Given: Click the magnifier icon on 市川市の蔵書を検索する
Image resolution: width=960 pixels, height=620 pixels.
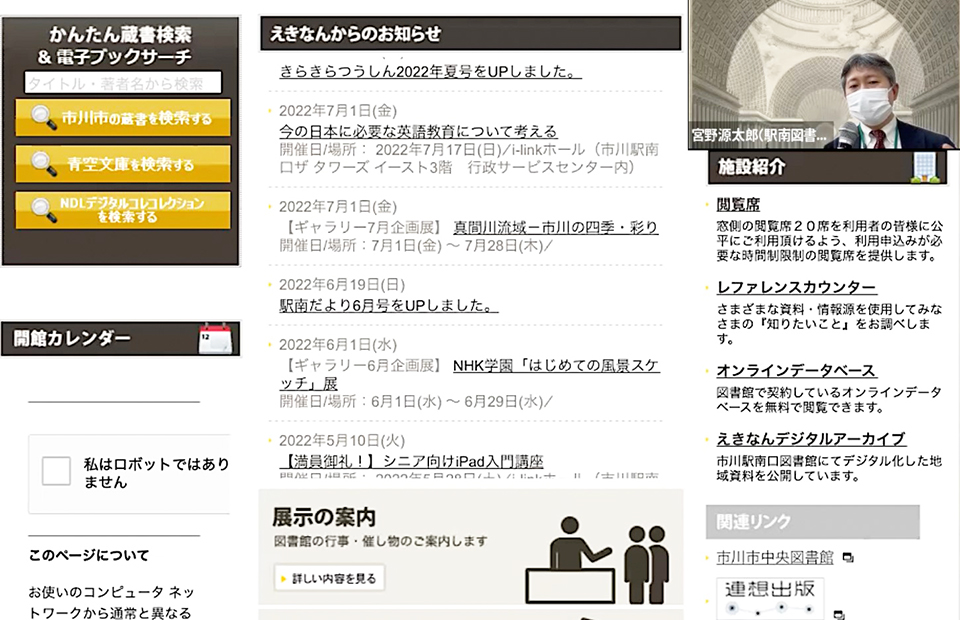Looking at the screenshot, I should tap(44, 118).
